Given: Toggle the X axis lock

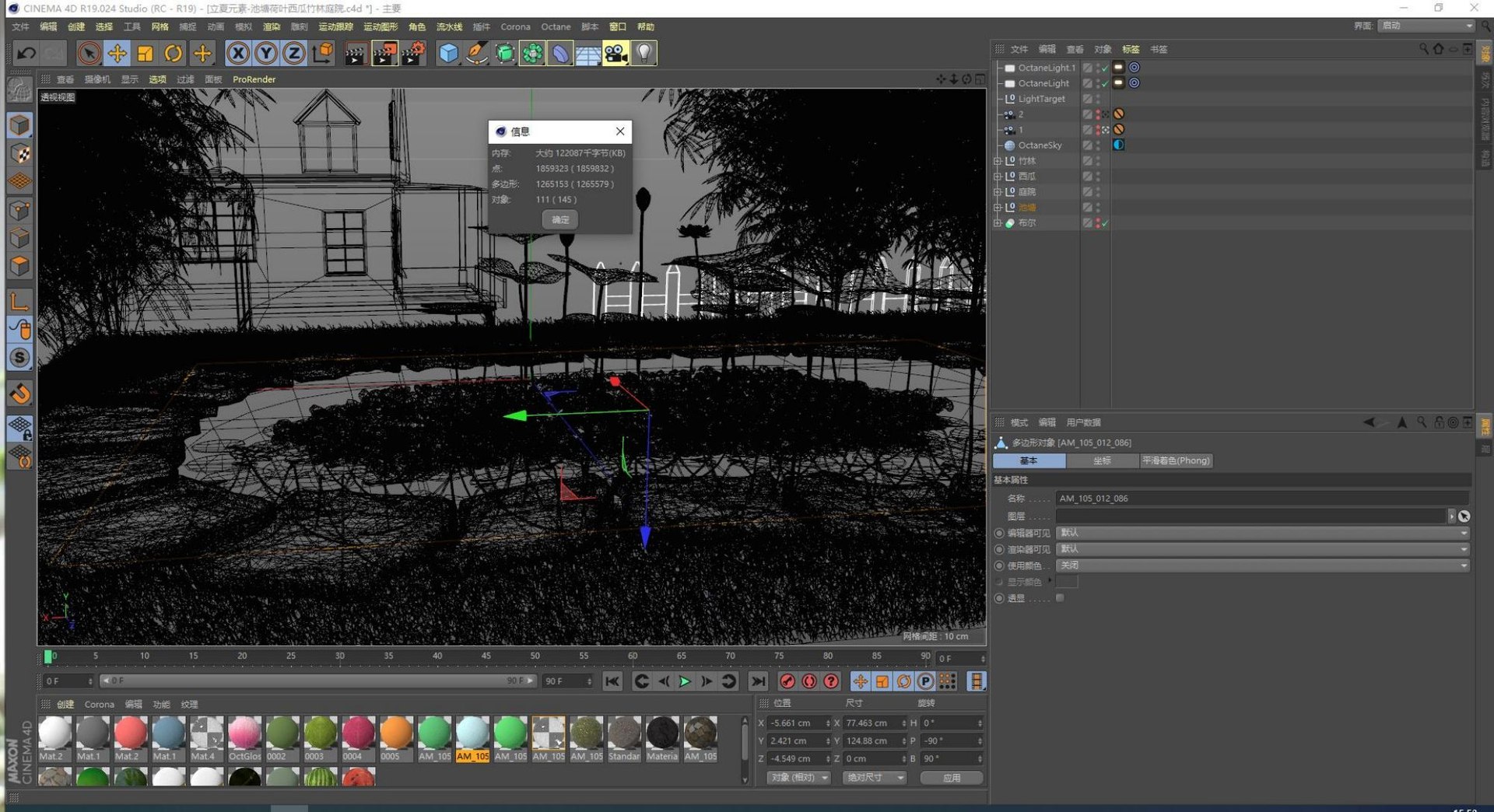Looking at the screenshot, I should (x=238, y=53).
